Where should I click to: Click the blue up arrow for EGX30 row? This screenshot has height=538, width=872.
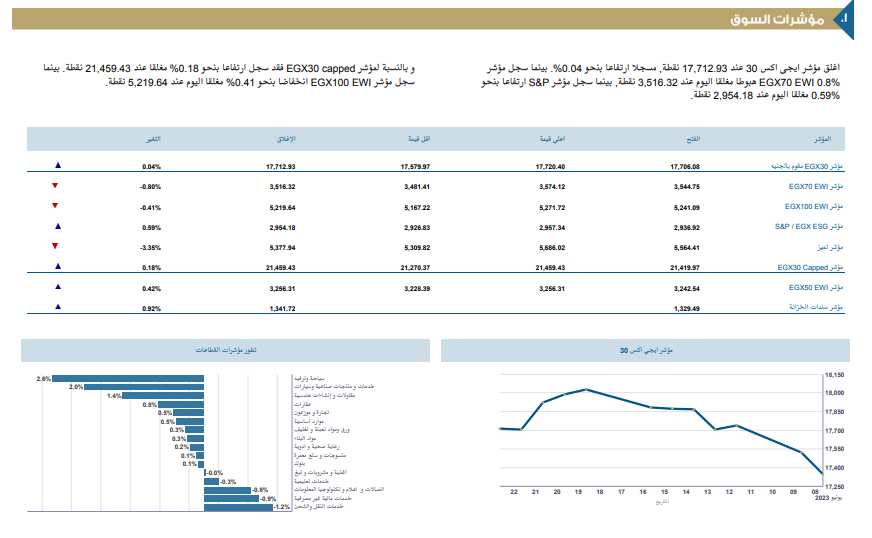click(58, 166)
